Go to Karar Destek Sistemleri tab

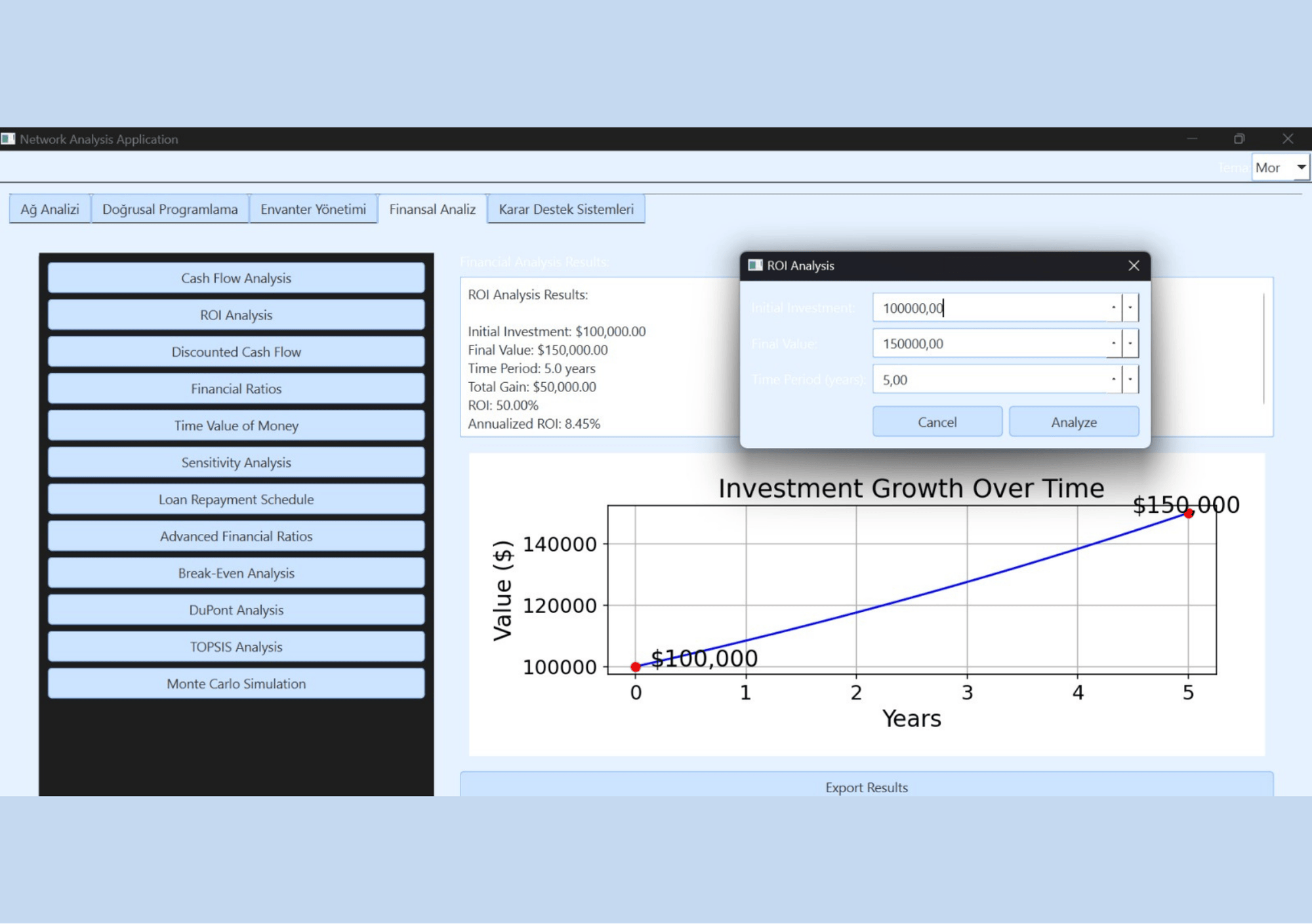[566, 209]
